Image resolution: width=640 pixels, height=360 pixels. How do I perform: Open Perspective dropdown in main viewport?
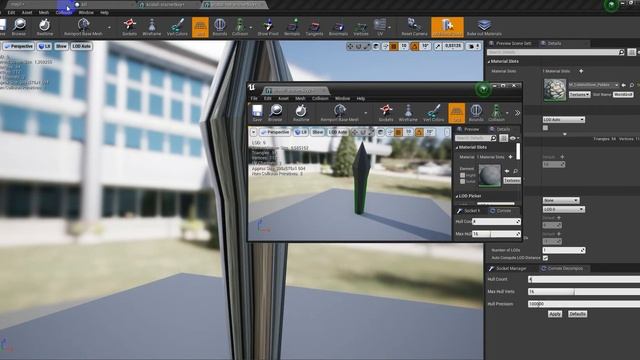(18, 47)
